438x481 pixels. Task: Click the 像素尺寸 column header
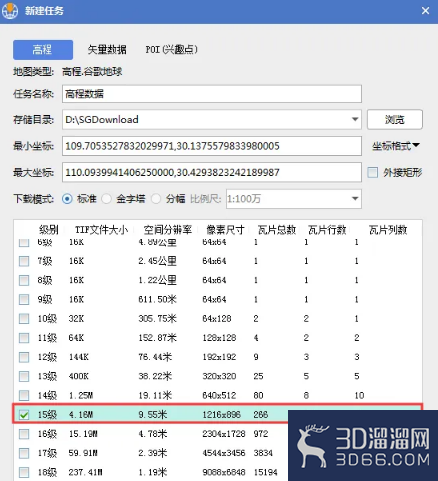(226, 230)
